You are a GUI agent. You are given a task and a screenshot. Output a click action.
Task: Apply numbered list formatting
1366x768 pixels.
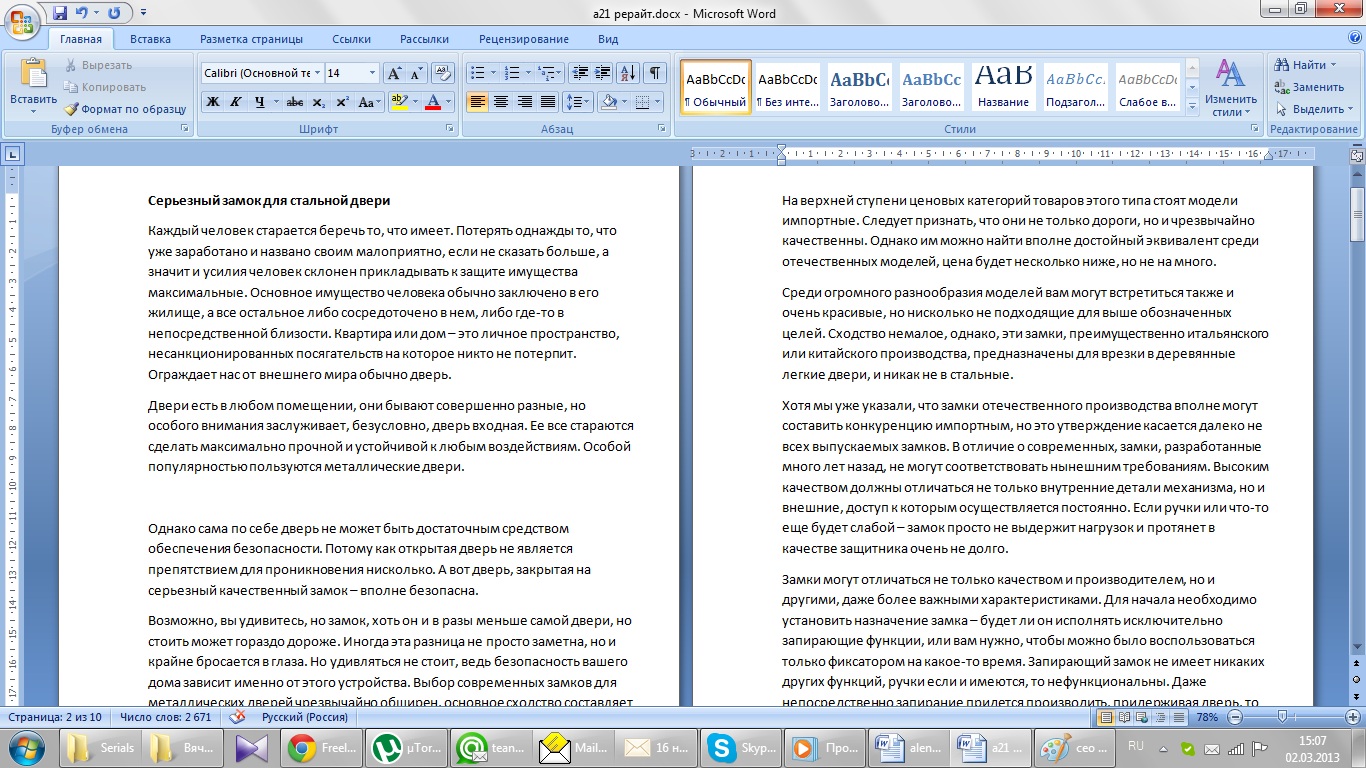tap(512, 73)
